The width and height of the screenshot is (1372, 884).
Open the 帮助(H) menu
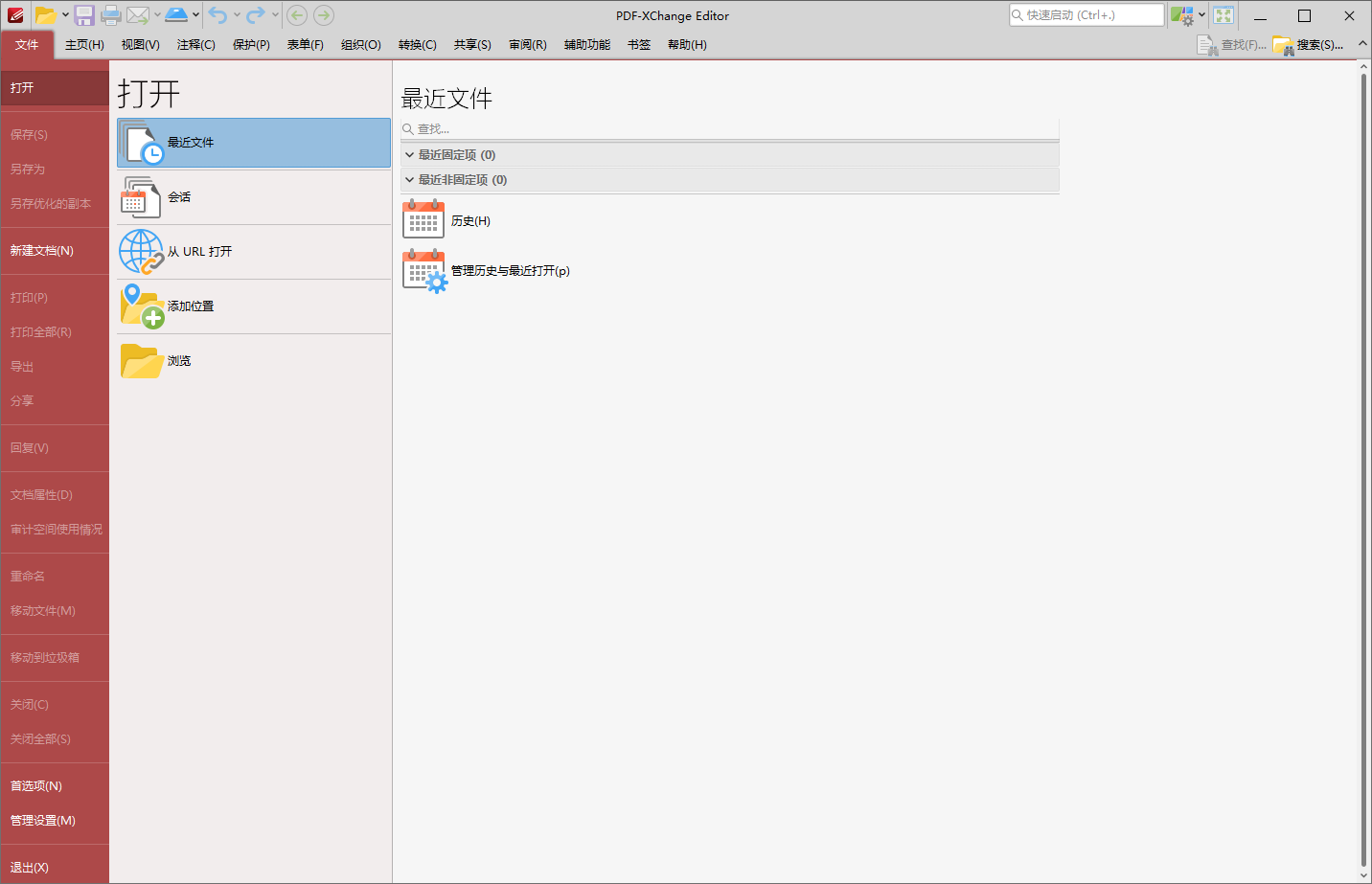tap(686, 44)
